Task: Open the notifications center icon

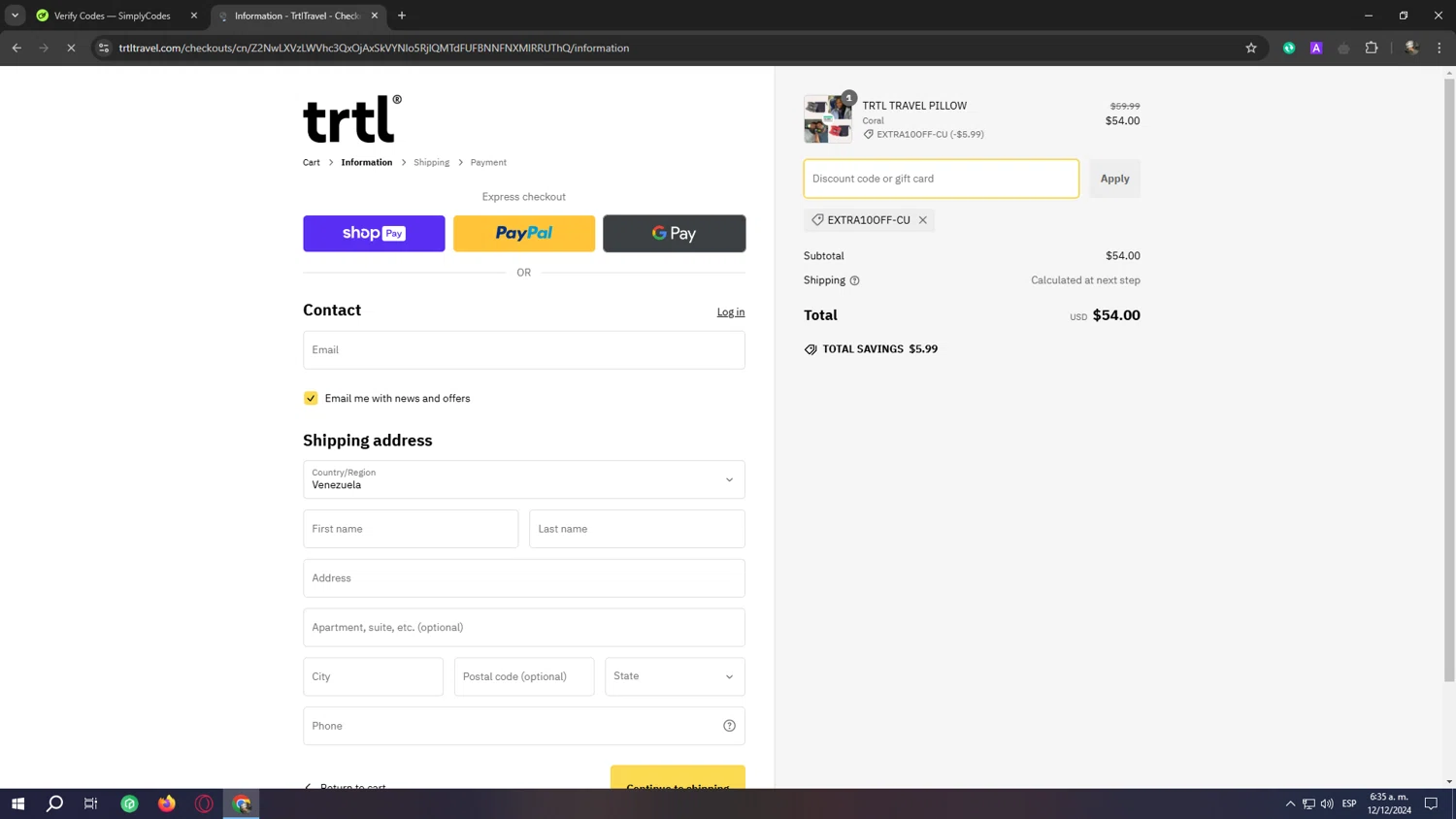Action: coord(1431,803)
